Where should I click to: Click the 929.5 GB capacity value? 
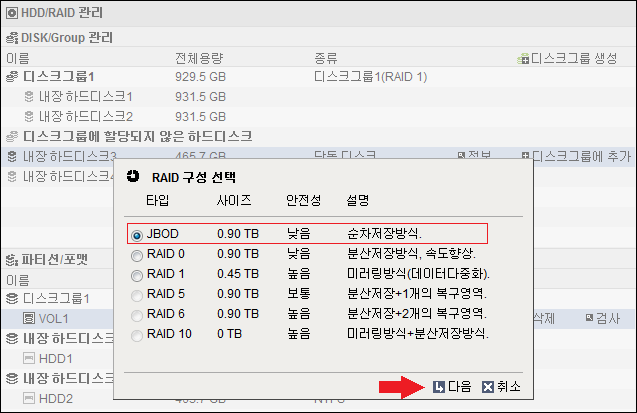(x=200, y=76)
